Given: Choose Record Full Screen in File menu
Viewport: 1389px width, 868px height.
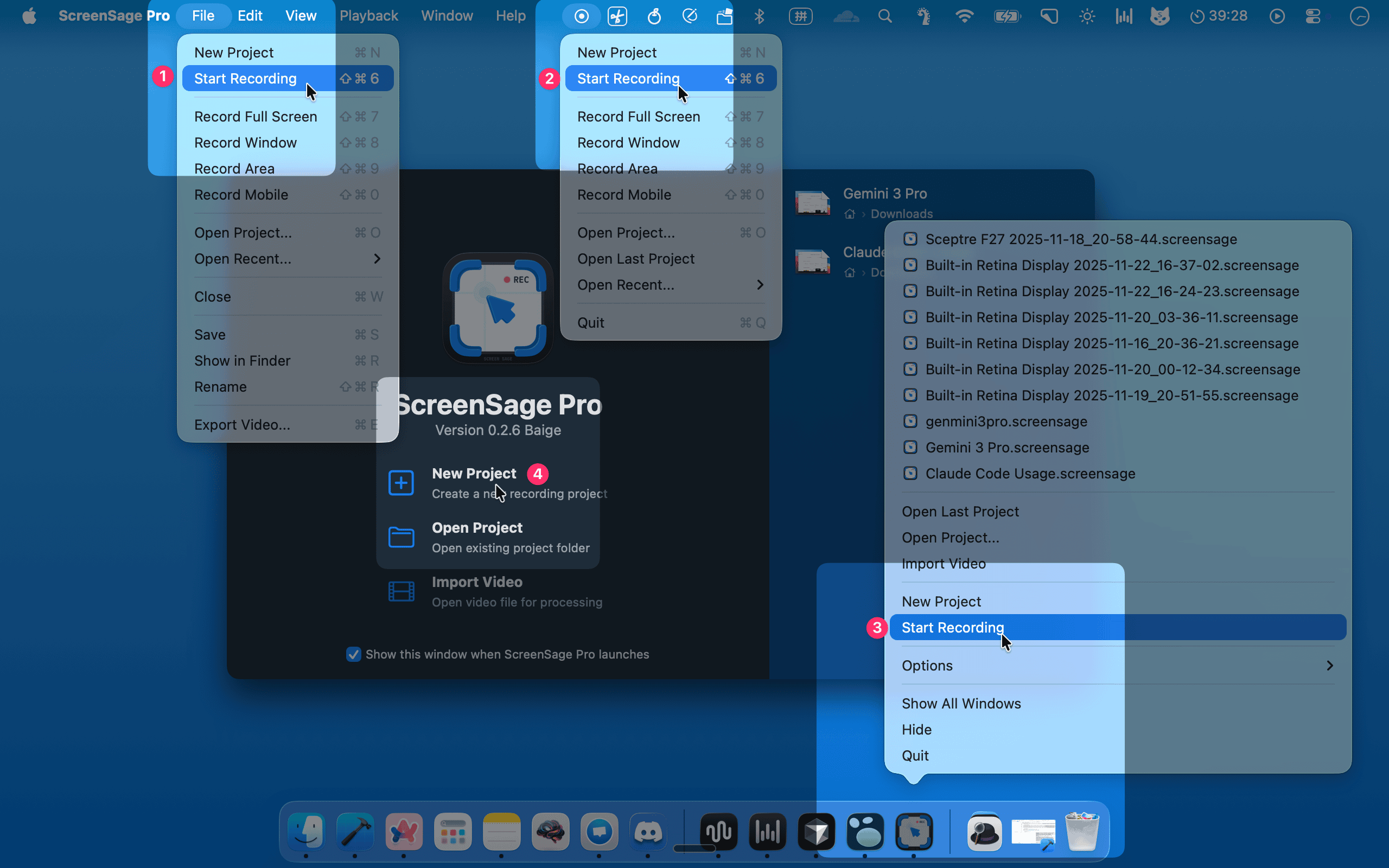Looking at the screenshot, I should click(x=256, y=117).
